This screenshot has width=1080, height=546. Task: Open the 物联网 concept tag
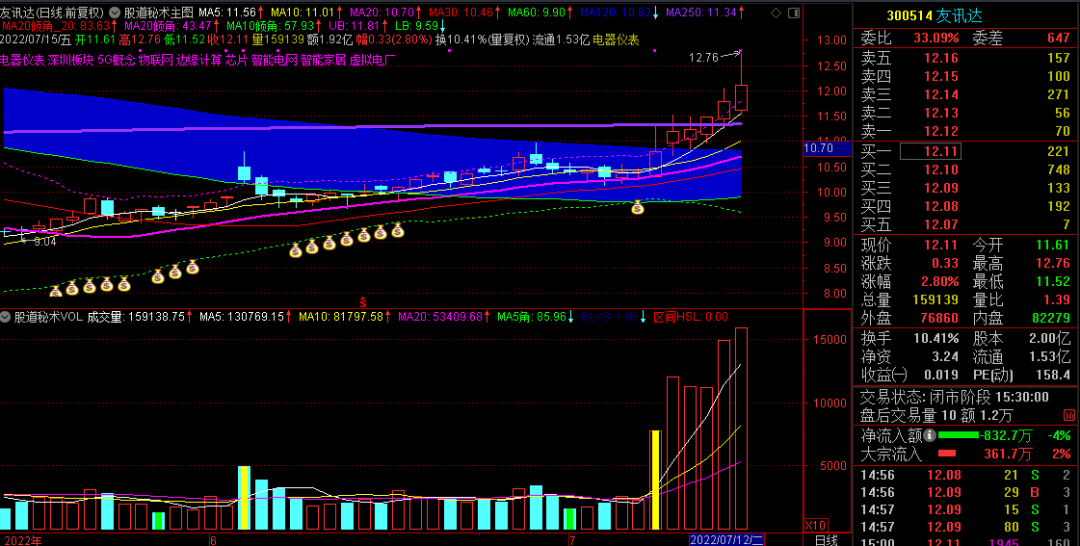pyautogui.click(x=156, y=61)
